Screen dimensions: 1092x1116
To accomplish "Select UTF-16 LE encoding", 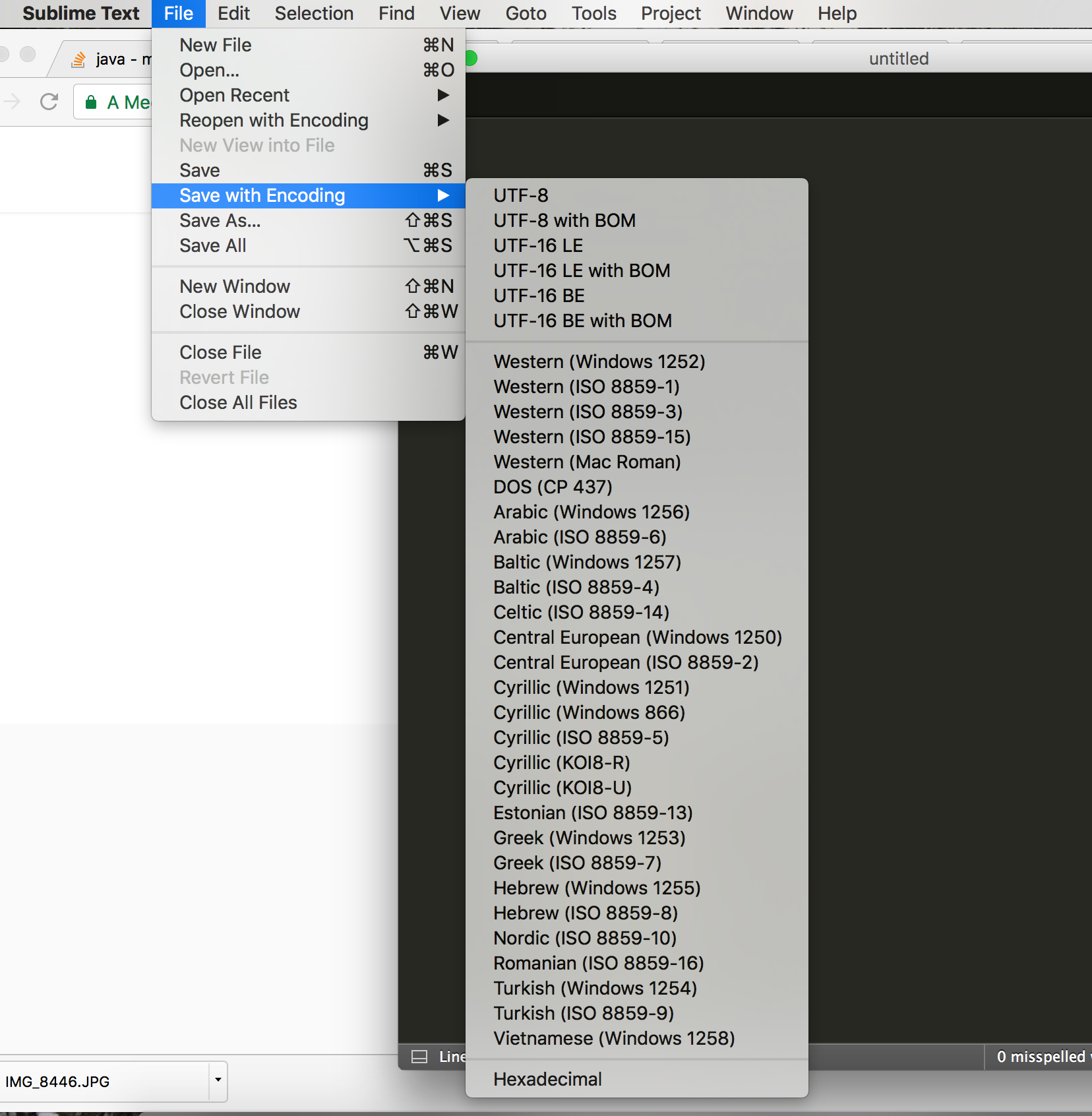I will (637, 245).
